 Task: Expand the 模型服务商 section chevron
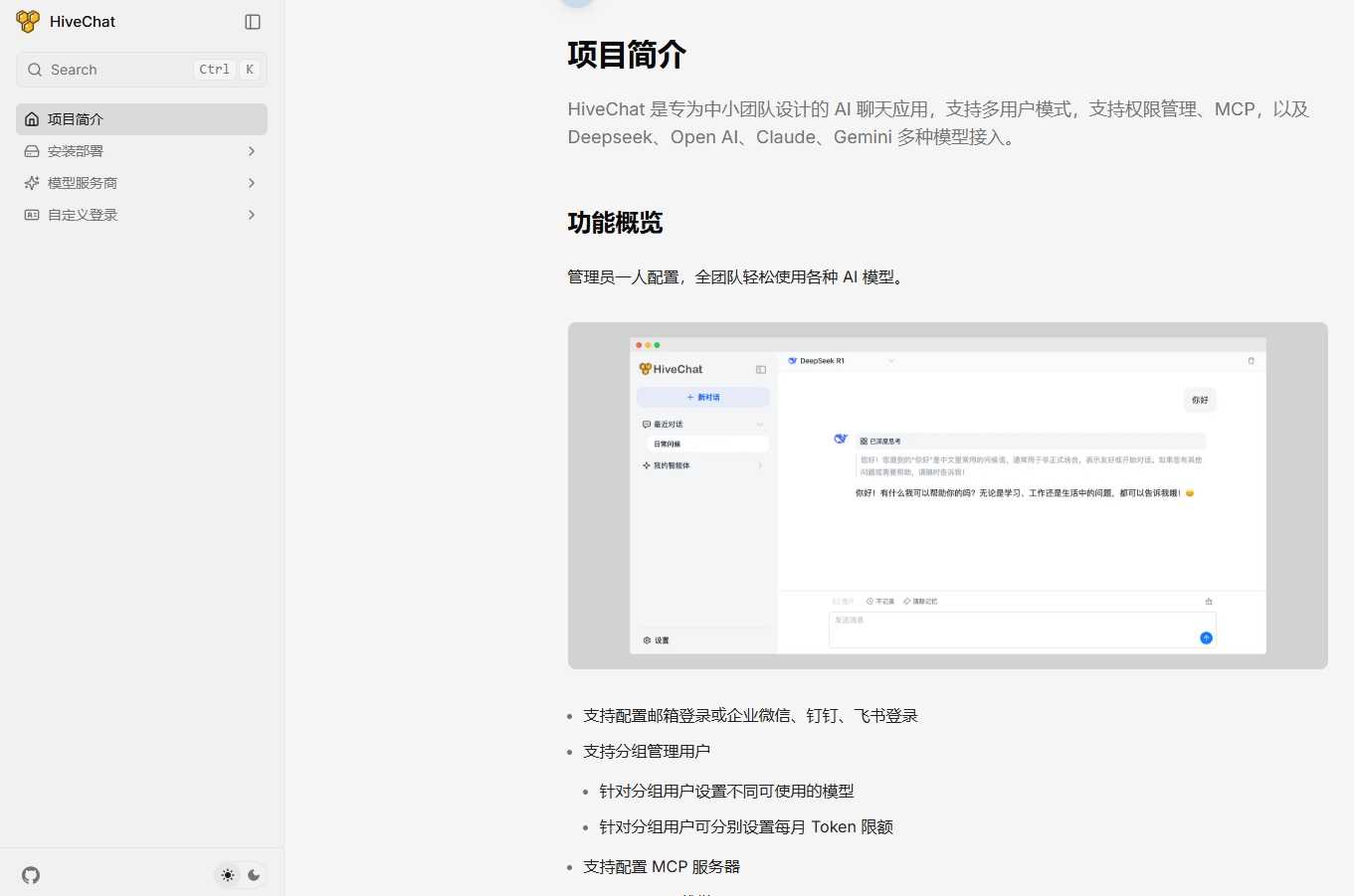coord(251,183)
